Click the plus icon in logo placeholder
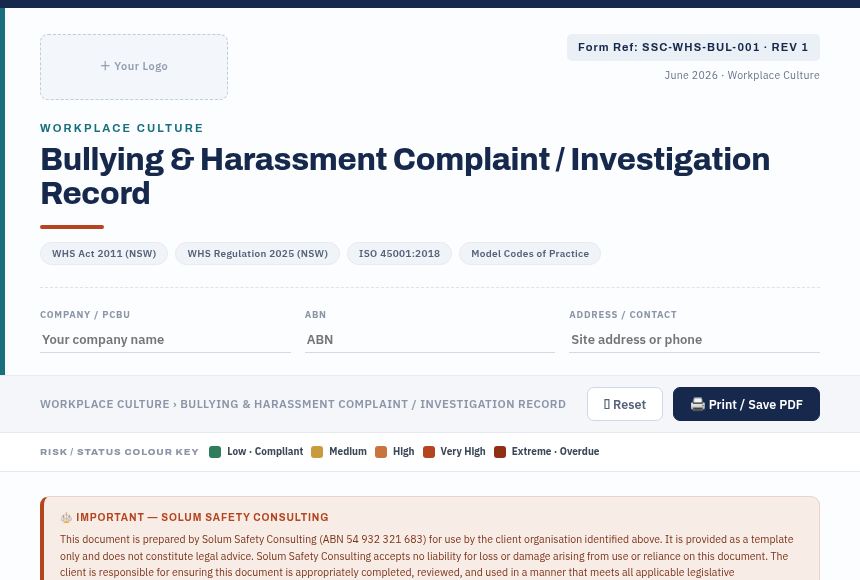This screenshot has height=580, width=860. (x=105, y=66)
